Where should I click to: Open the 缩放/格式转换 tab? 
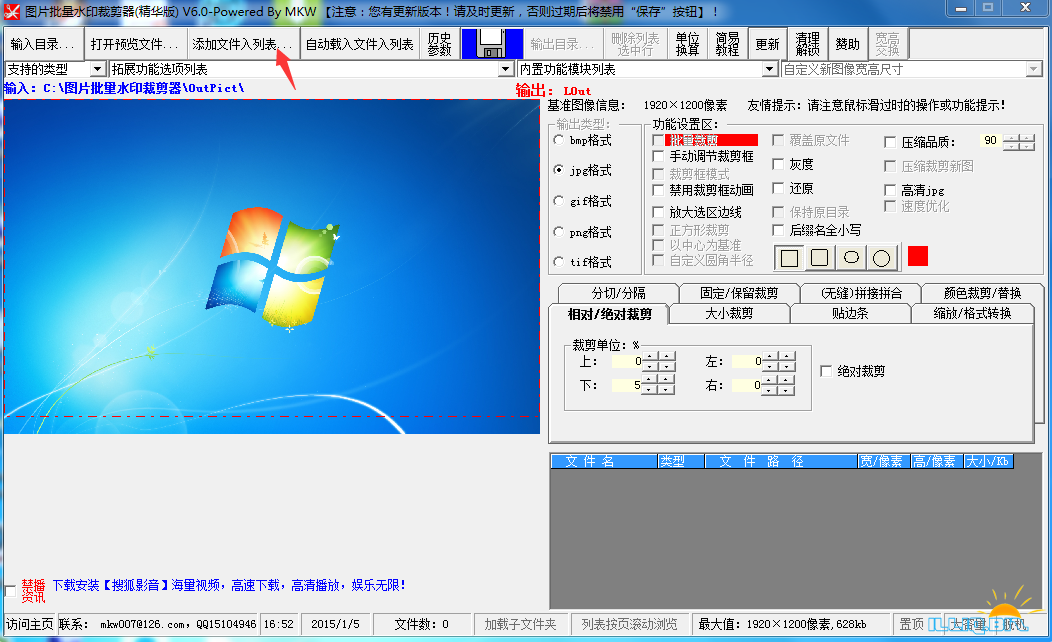[972, 313]
